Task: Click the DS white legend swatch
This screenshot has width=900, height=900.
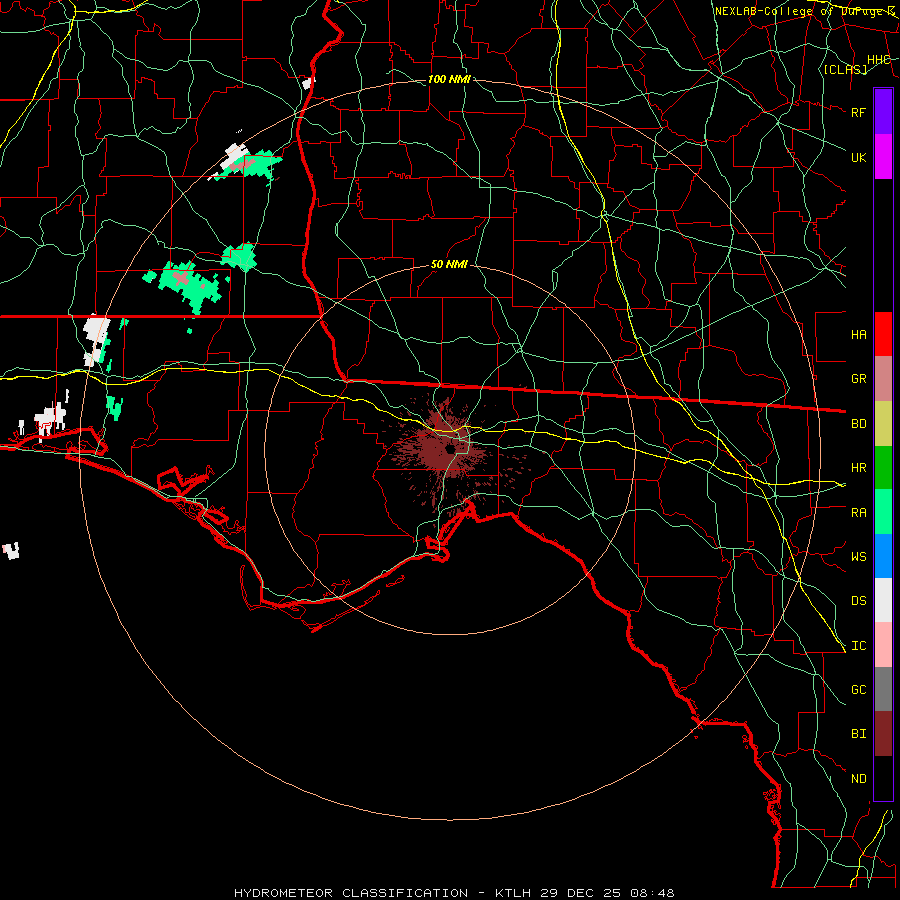Action: pos(883,600)
